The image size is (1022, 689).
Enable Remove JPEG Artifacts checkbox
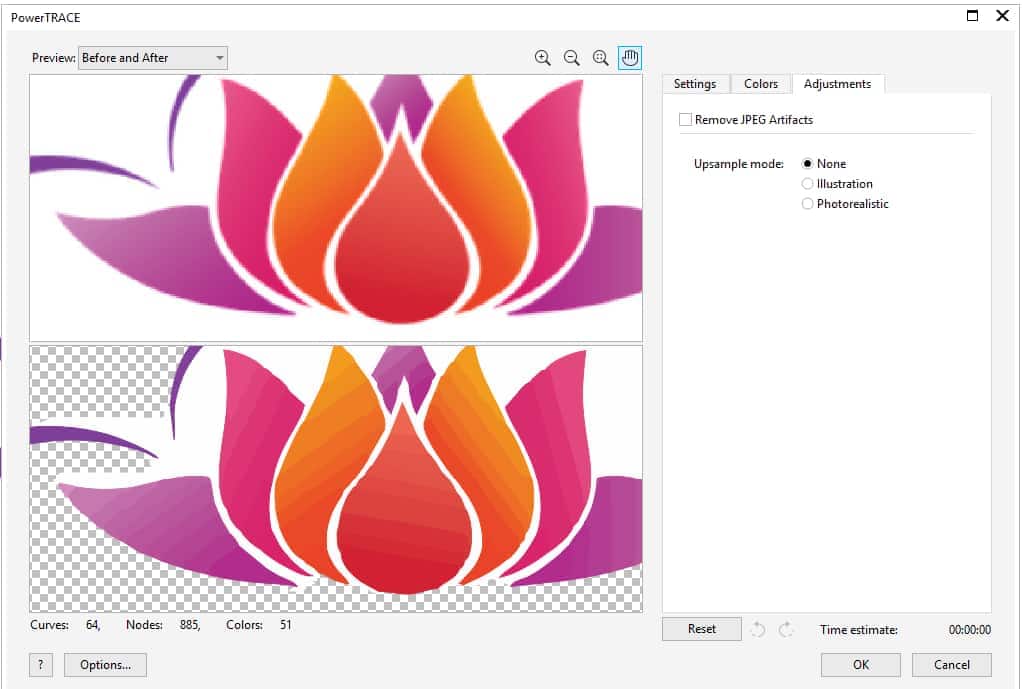pyautogui.click(x=685, y=120)
